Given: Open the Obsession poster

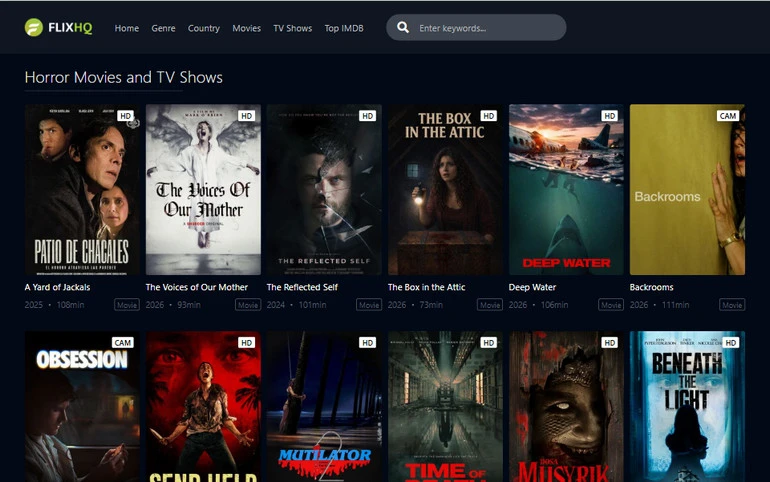Looking at the screenshot, I should (82, 406).
